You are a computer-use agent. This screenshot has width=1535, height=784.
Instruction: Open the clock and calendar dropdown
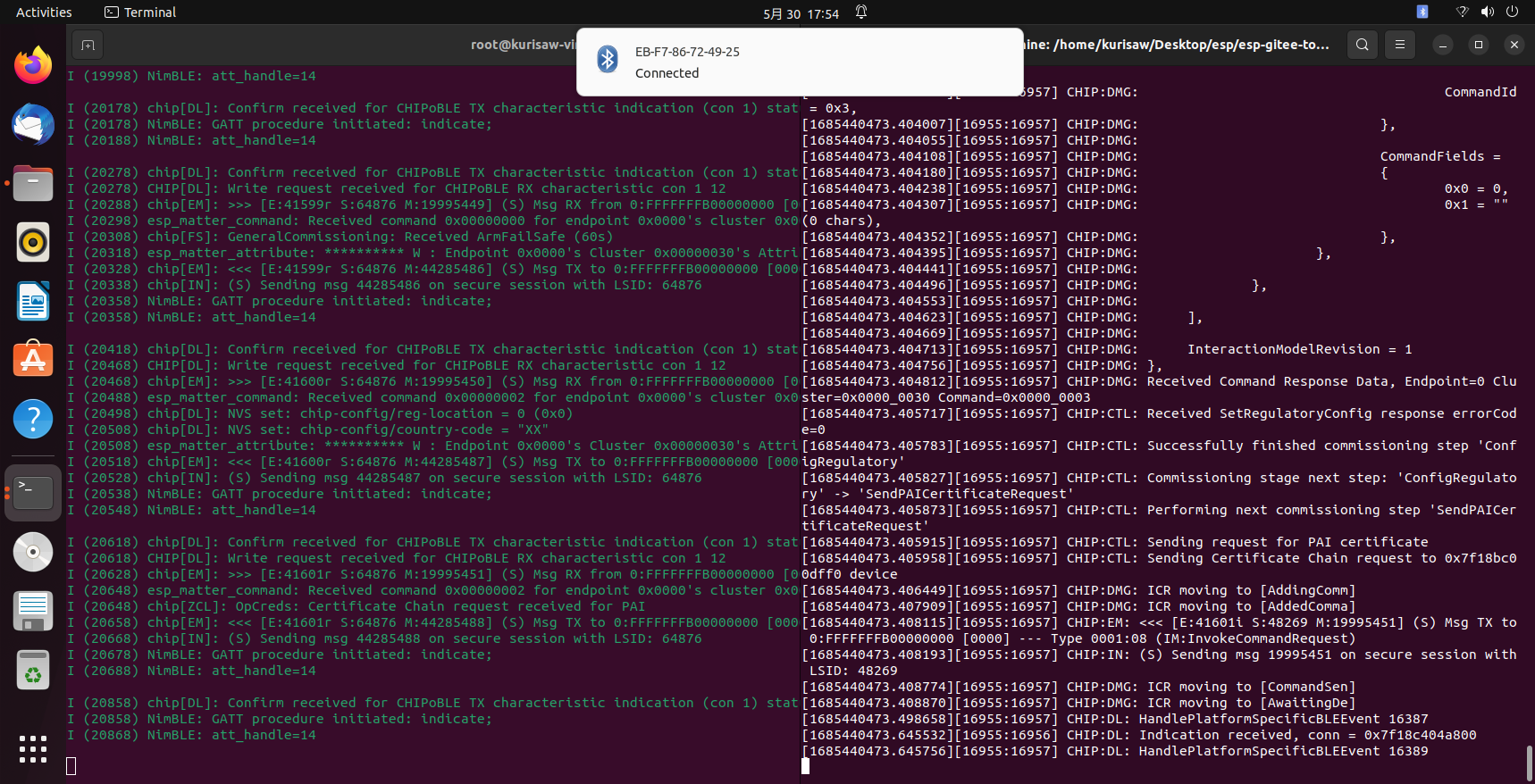(801, 13)
